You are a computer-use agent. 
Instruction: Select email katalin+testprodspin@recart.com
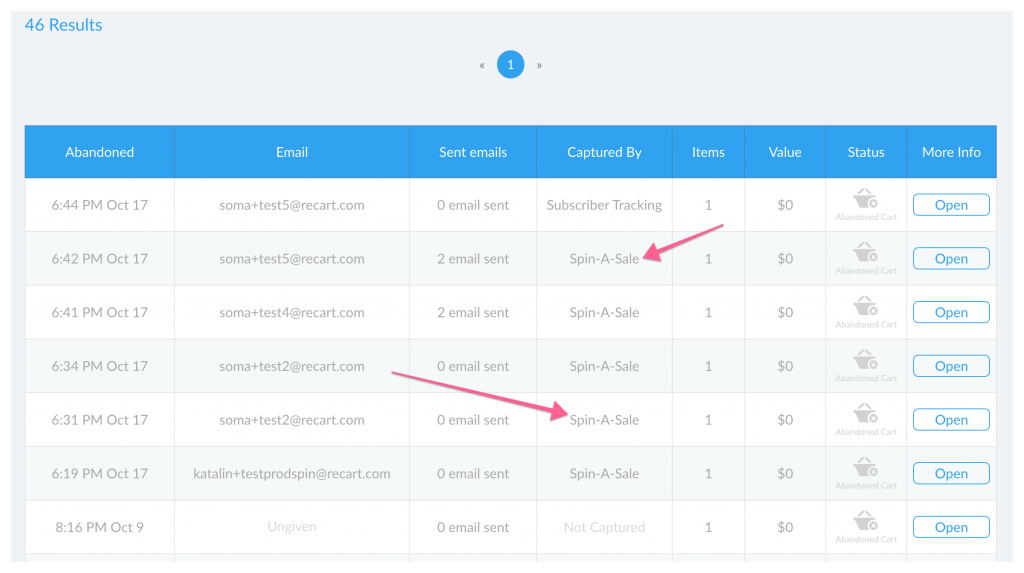click(x=292, y=474)
